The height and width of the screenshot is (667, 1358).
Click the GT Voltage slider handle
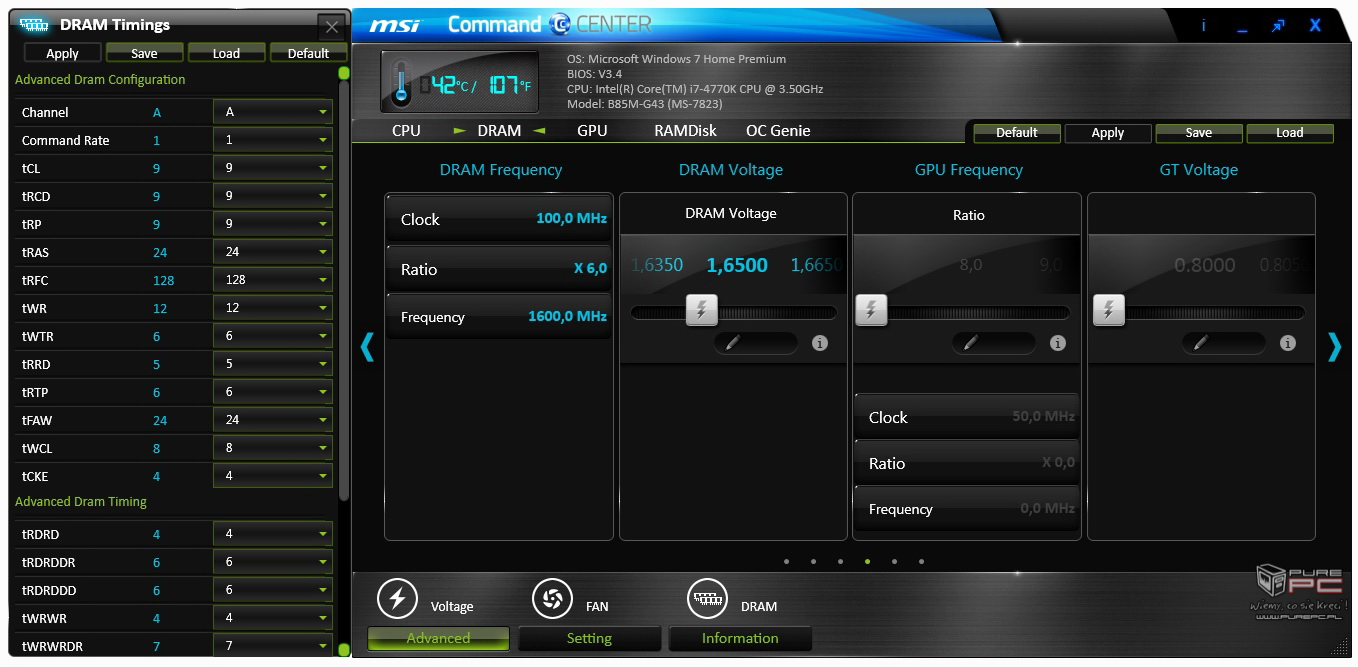tap(1108, 310)
